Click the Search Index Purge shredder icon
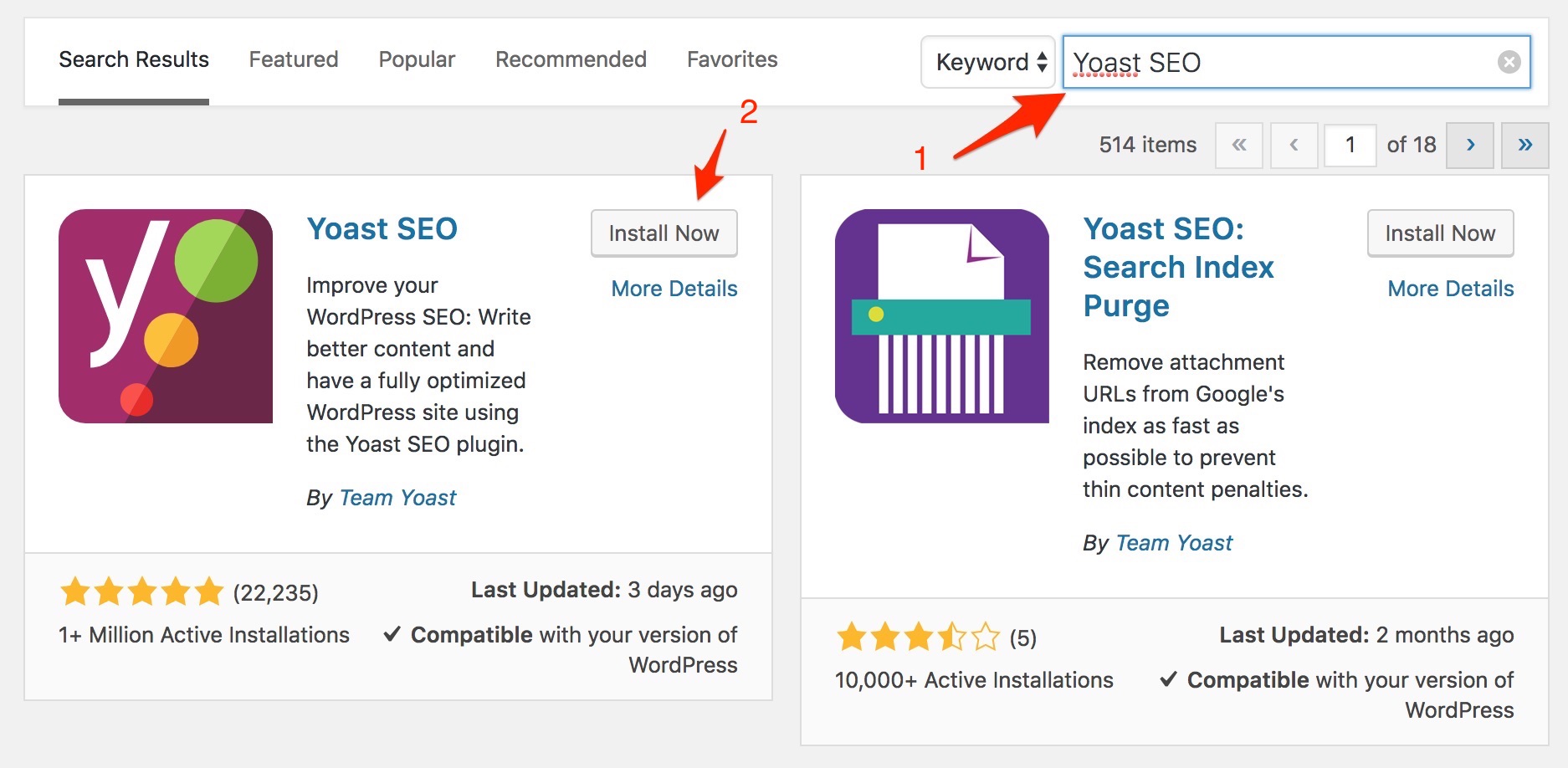The image size is (1568, 768). click(x=940, y=318)
